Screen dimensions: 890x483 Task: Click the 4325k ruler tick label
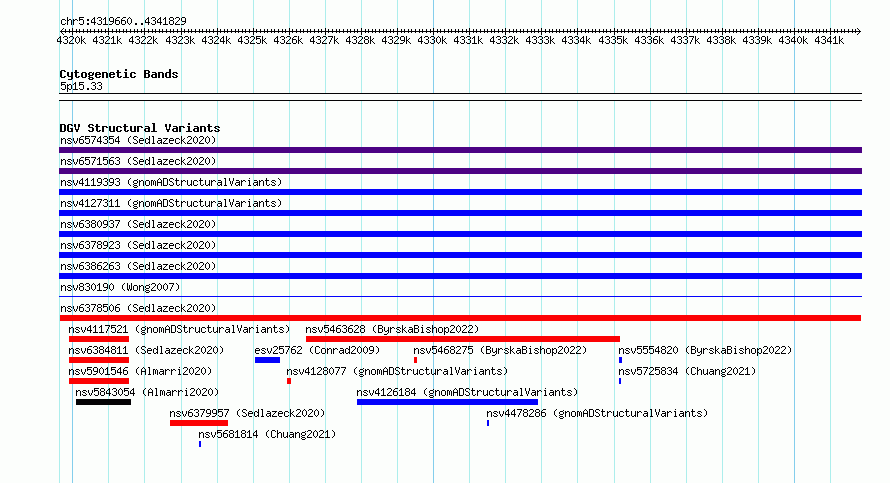[x=252, y=40]
